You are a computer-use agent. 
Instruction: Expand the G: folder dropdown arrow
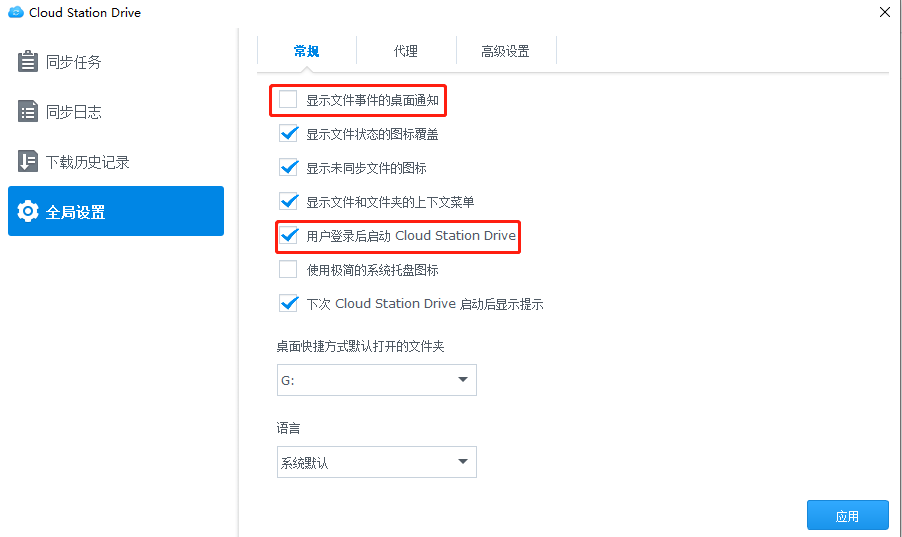463,380
